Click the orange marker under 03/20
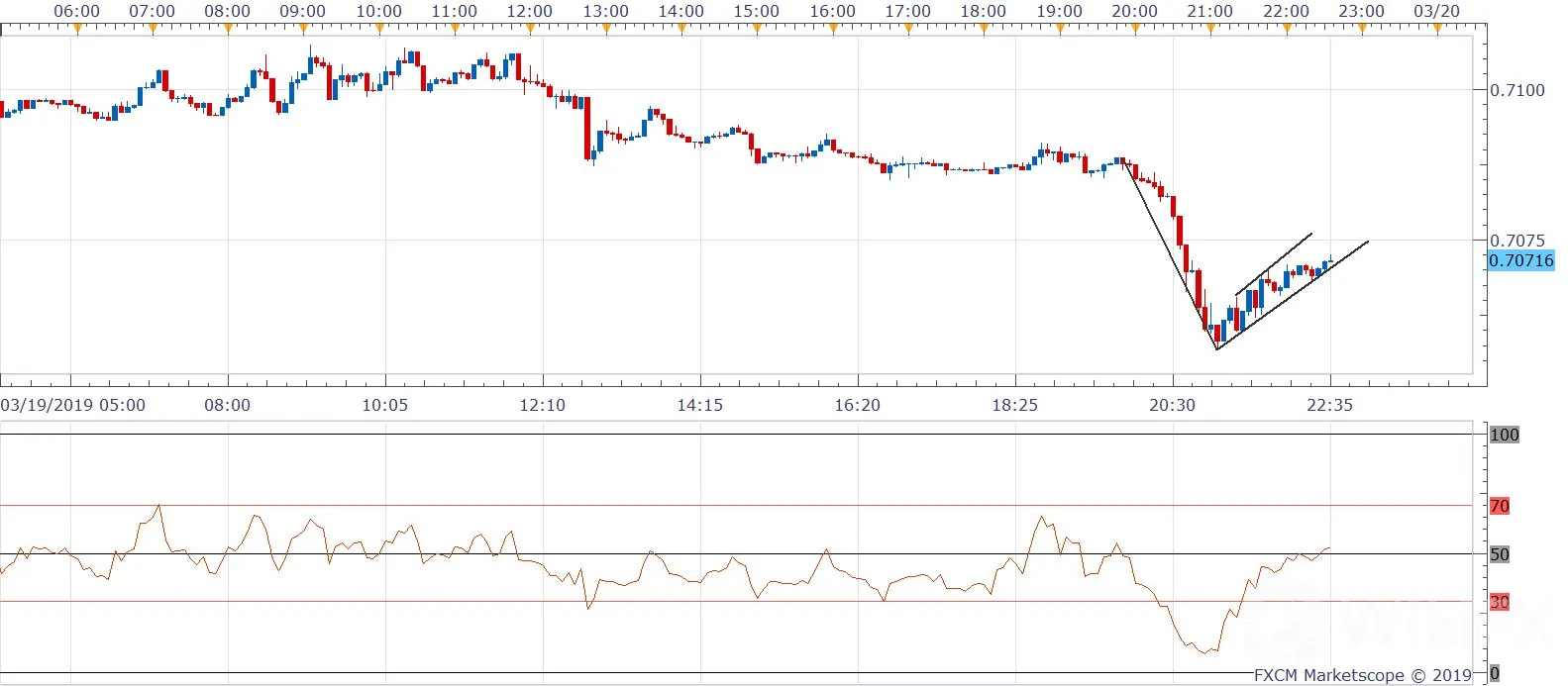 1438,29
